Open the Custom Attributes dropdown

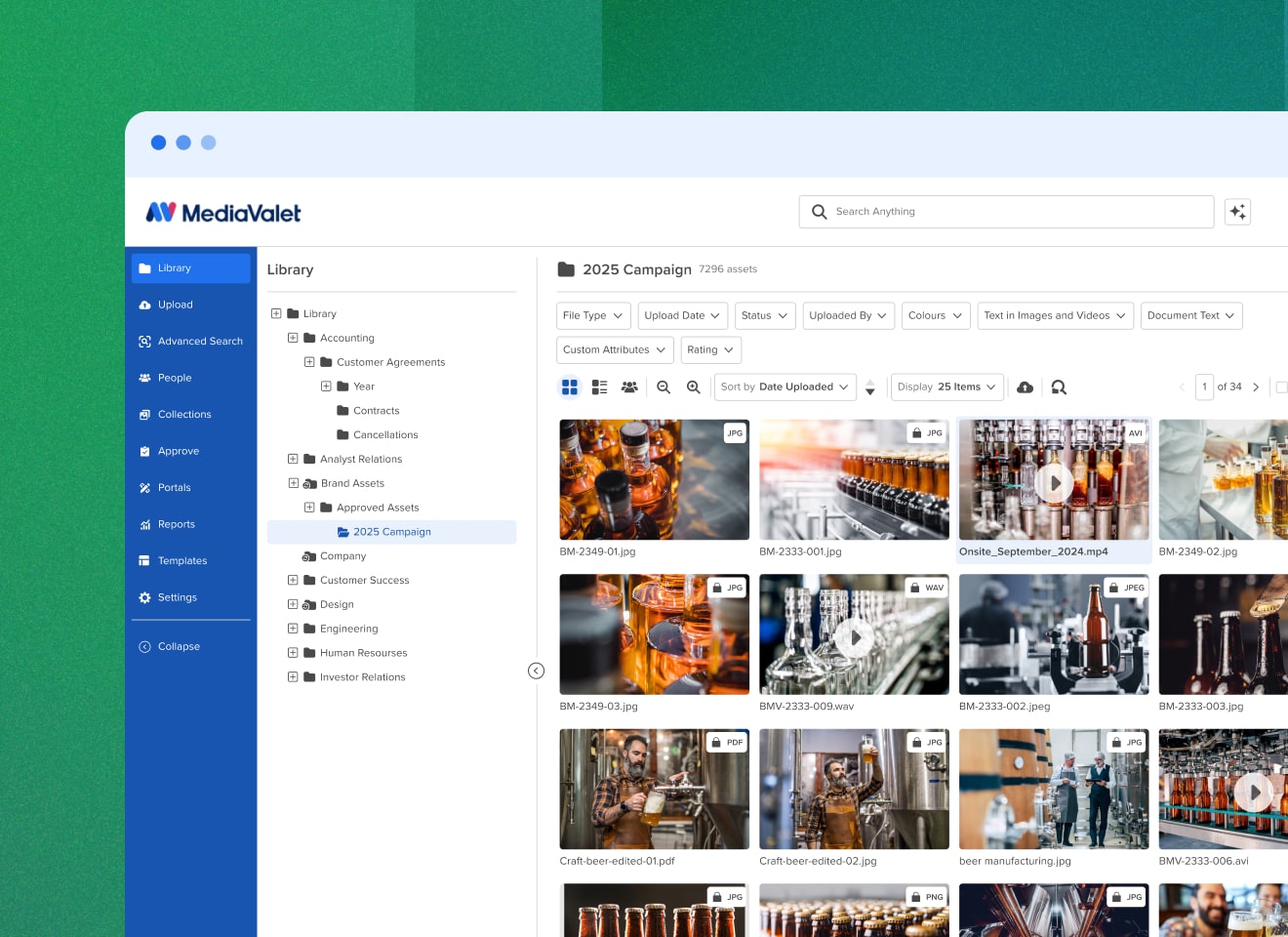pos(615,350)
